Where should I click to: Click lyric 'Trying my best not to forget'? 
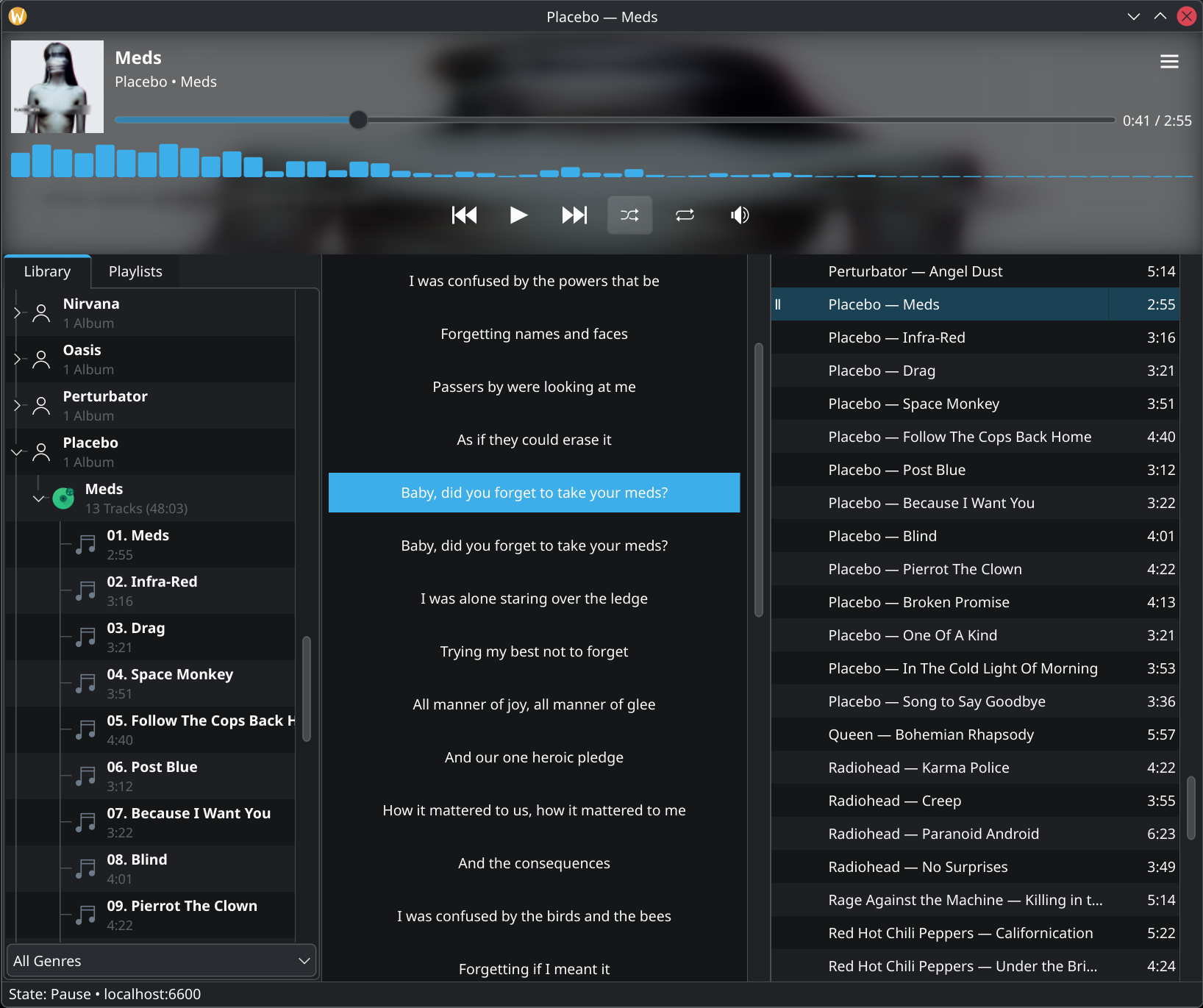coord(535,651)
